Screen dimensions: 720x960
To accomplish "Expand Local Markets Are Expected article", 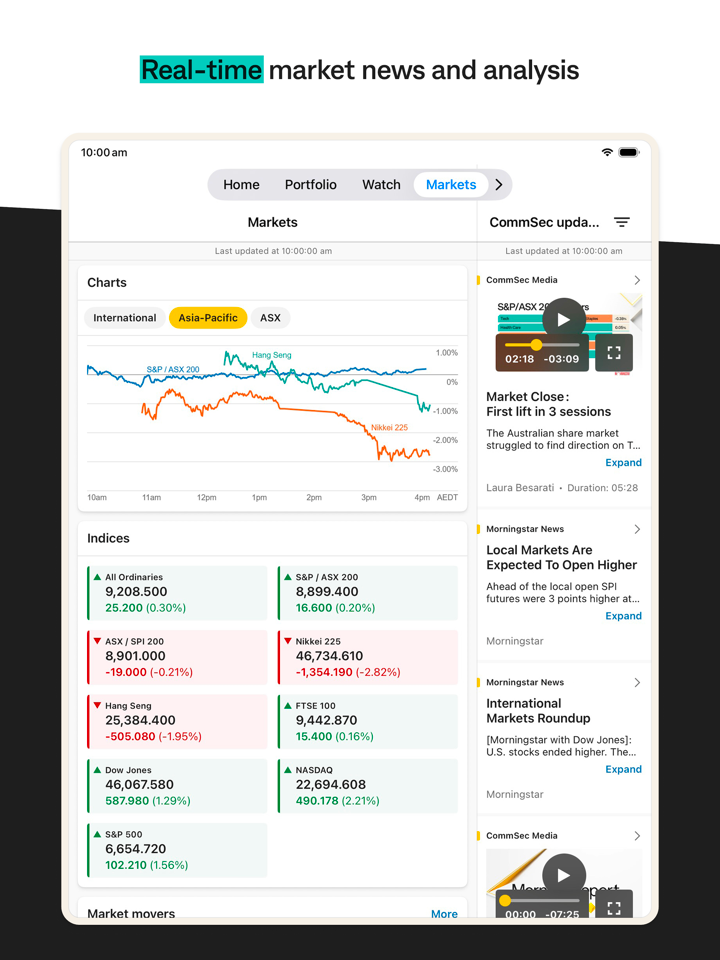I will pyautogui.click(x=623, y=616).
